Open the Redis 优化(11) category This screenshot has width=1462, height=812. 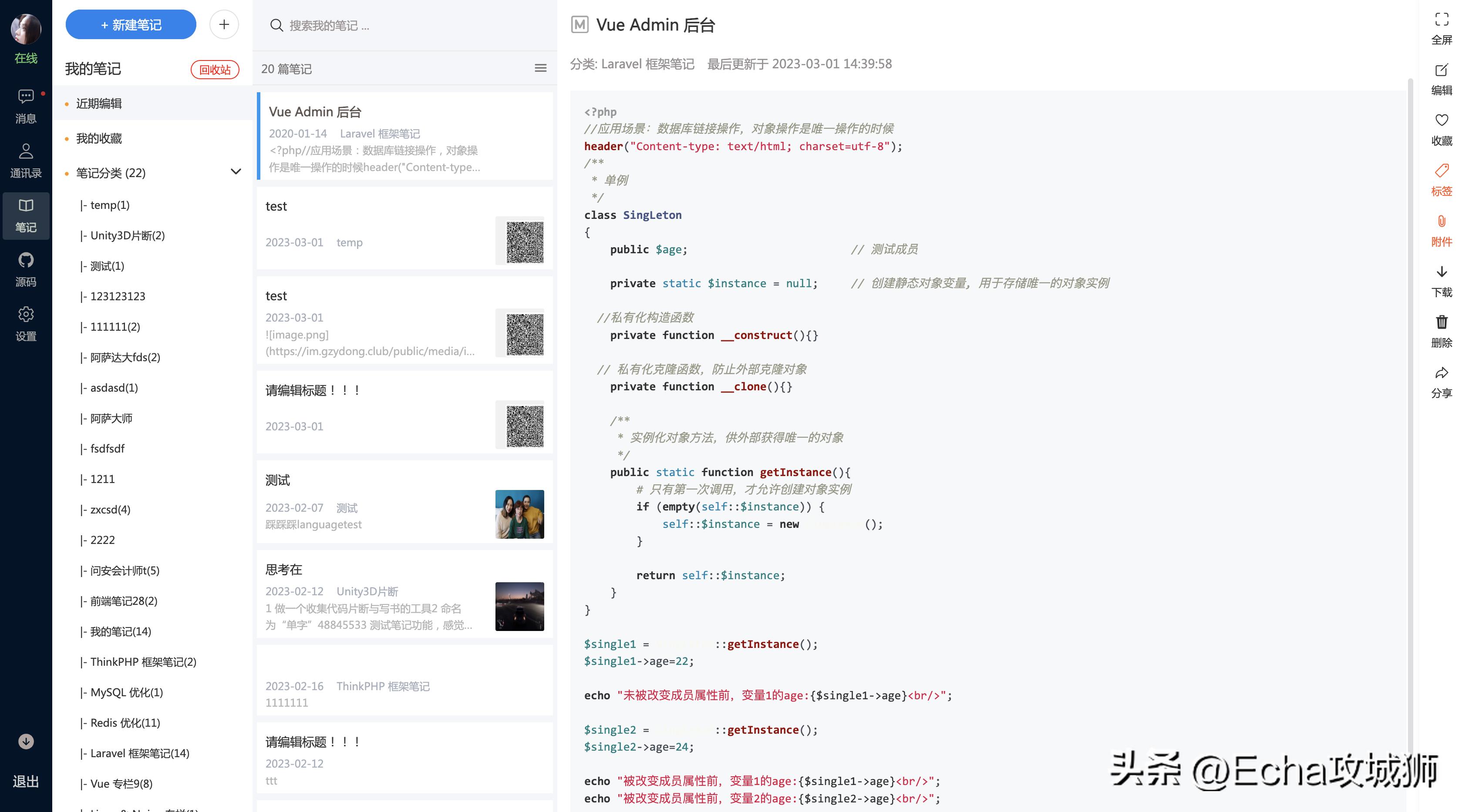click(125, 723)
